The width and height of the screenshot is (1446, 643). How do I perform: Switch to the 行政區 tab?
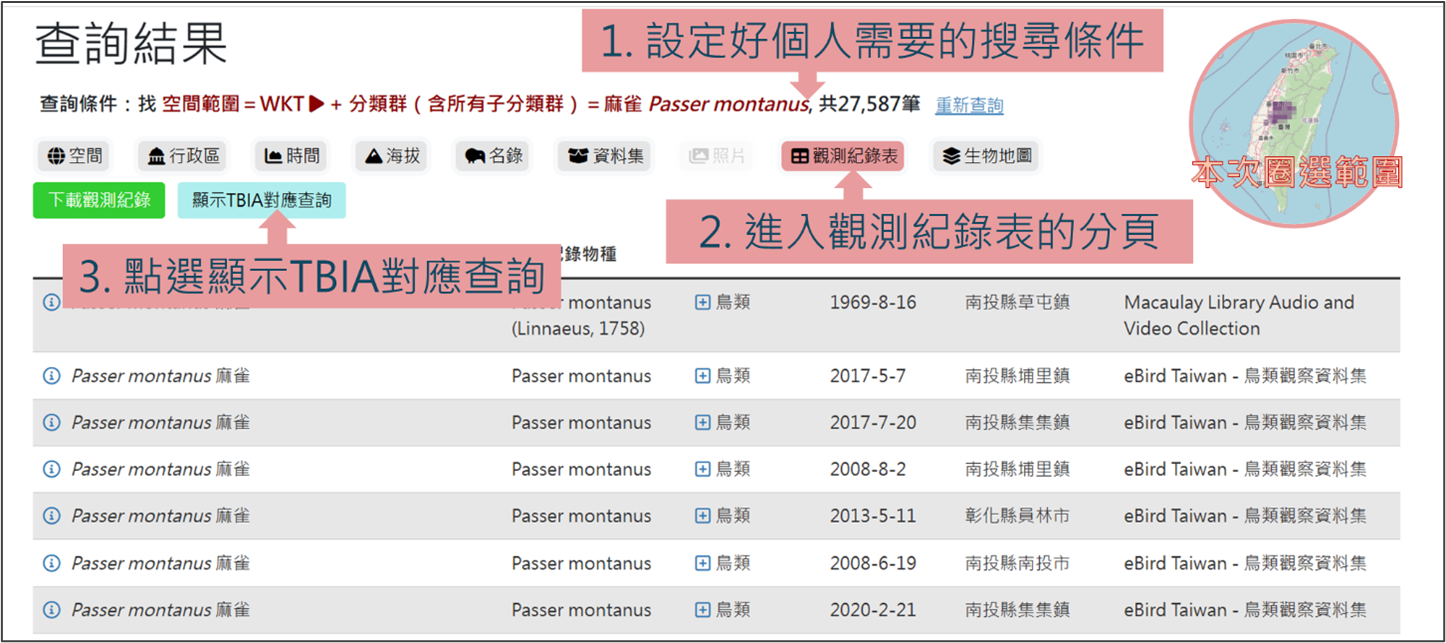click(183, 156)
